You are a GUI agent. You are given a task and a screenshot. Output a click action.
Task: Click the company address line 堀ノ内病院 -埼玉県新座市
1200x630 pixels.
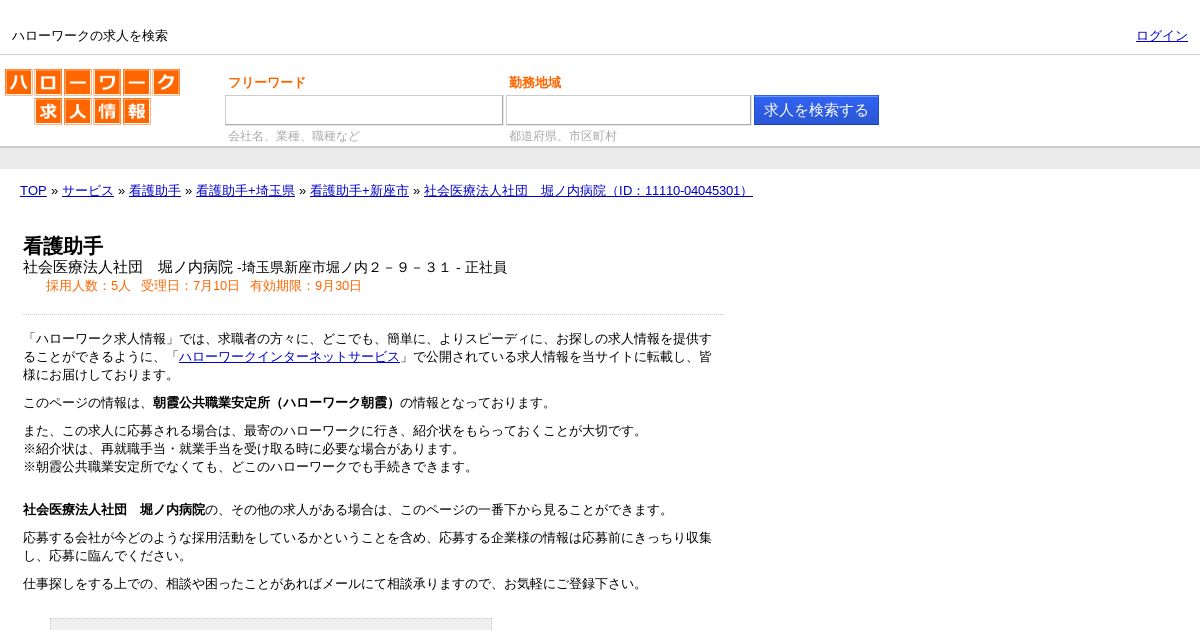pyautogui.click(x=265, y=268)
